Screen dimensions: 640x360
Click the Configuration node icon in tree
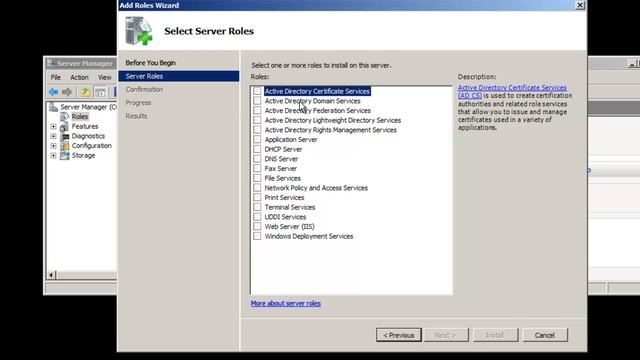[x=64, y=146]
